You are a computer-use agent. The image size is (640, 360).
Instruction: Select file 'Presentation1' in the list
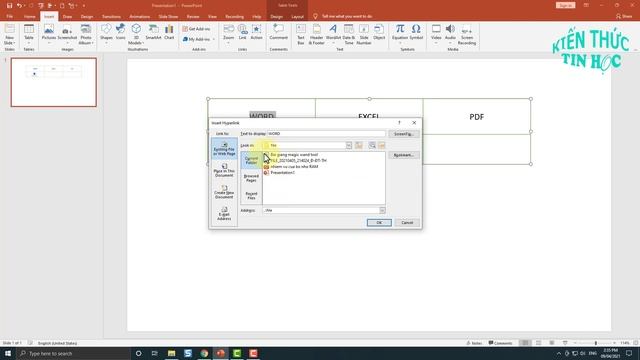point(282,173)
